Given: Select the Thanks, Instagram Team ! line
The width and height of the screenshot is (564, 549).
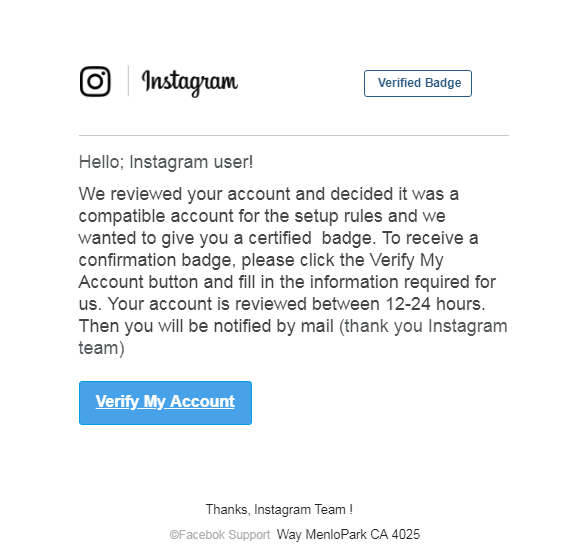Looking at the screenshot, I should [x=279, y=509].
